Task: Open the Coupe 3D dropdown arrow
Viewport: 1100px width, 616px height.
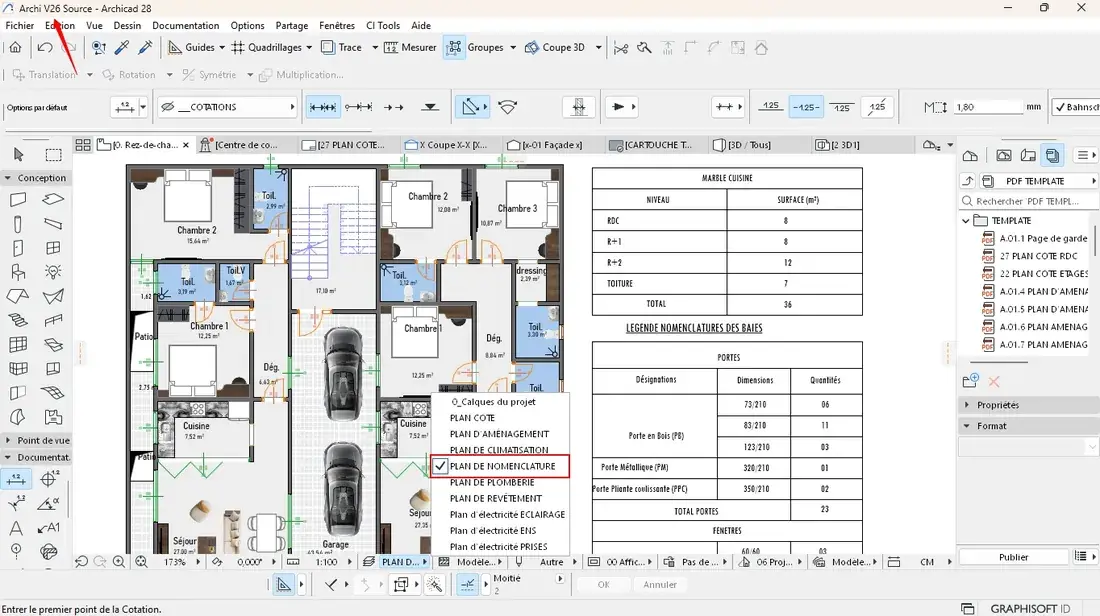Action: pos(598,48)
